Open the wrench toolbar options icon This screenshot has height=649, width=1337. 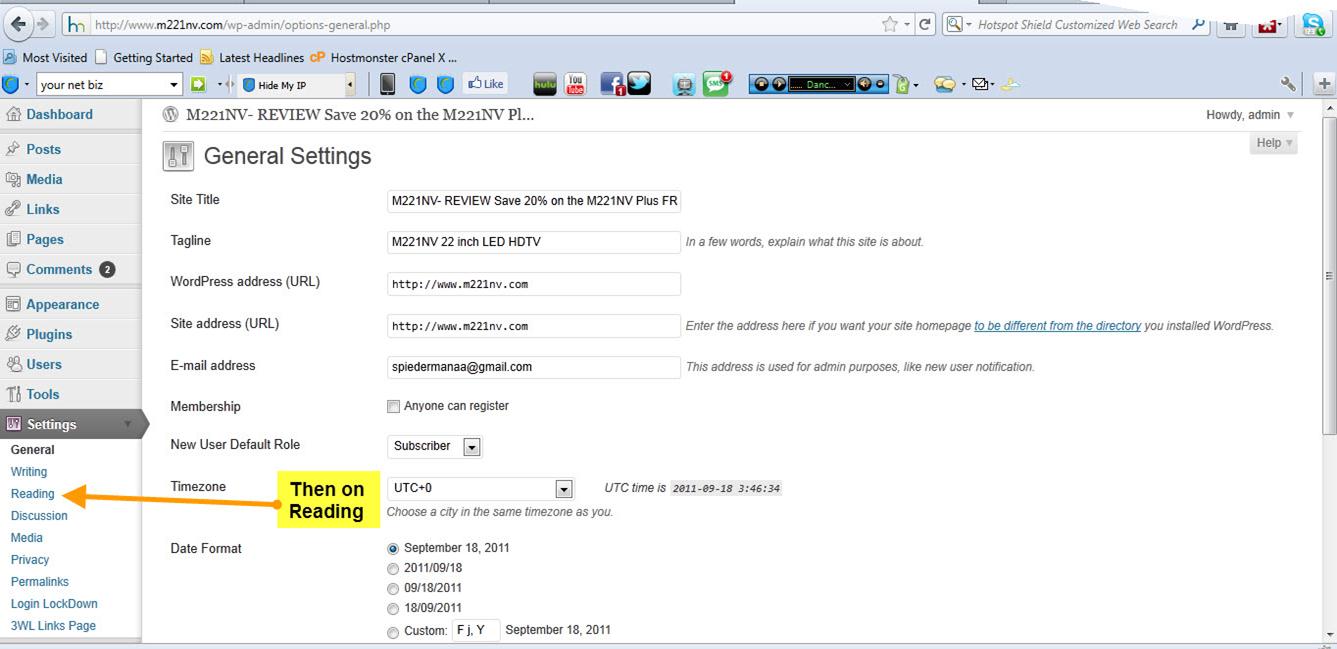1288,85
